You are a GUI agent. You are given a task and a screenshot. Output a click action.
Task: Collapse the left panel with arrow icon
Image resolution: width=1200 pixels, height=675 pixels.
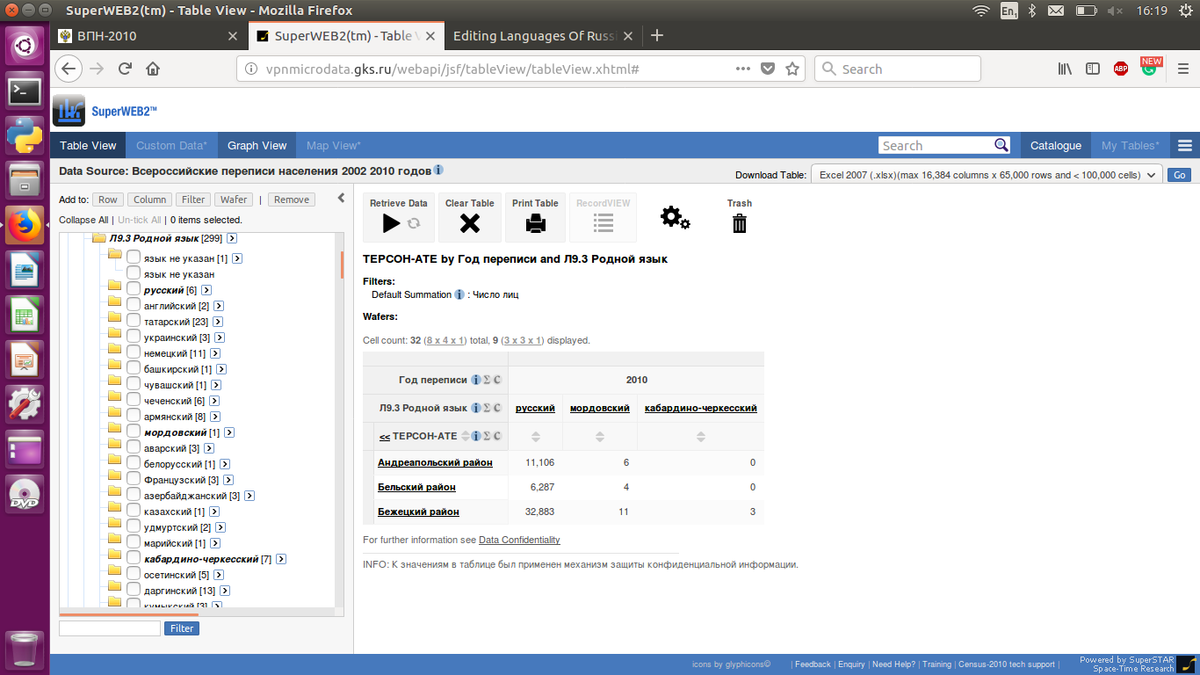(339, 198)
